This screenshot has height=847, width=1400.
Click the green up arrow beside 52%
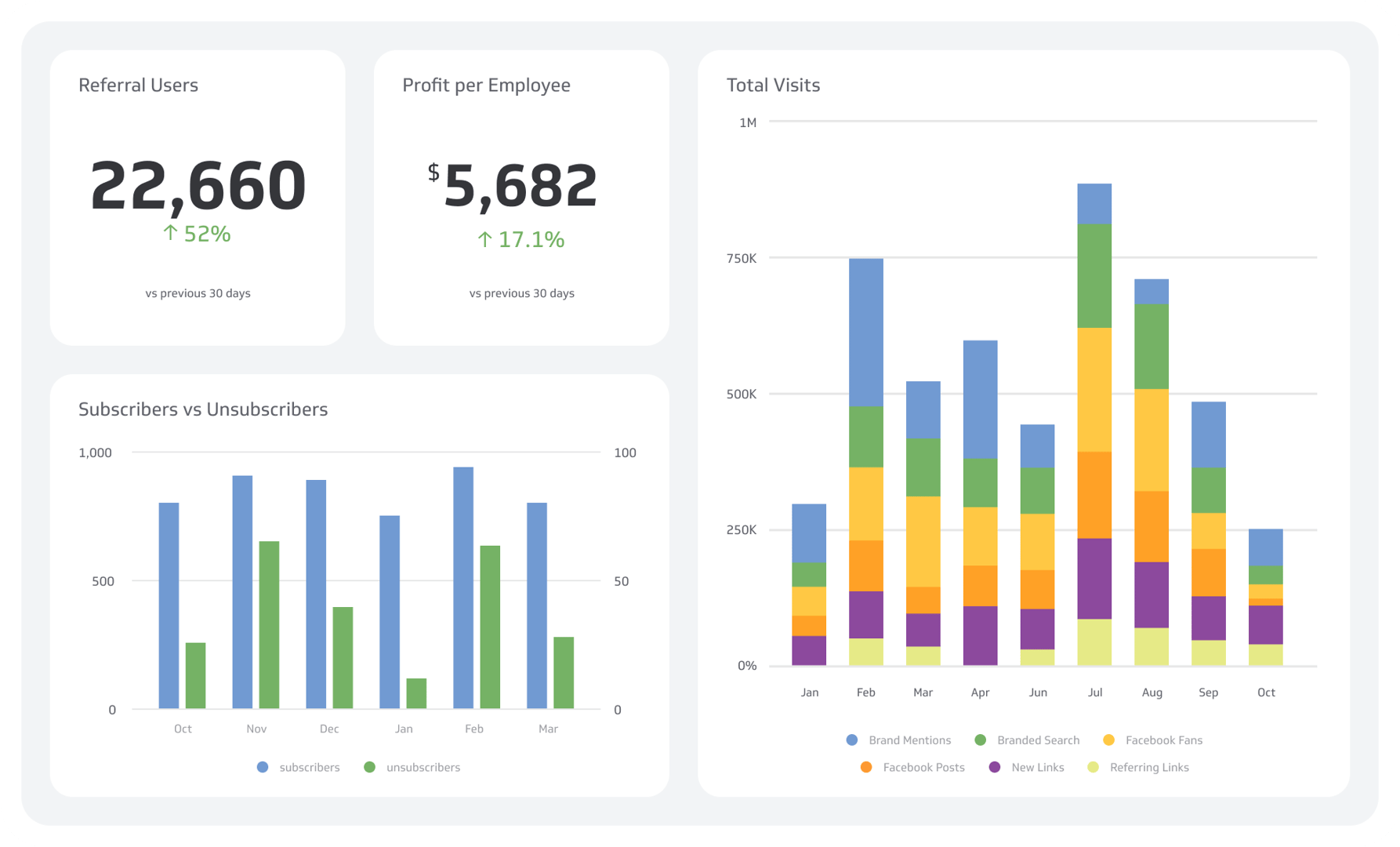[170, 233]
